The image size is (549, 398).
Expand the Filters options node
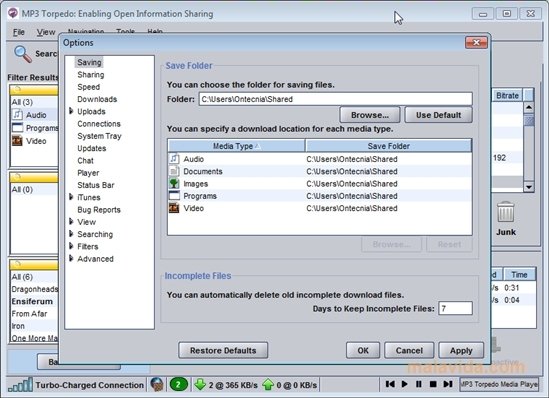[71, 246]
